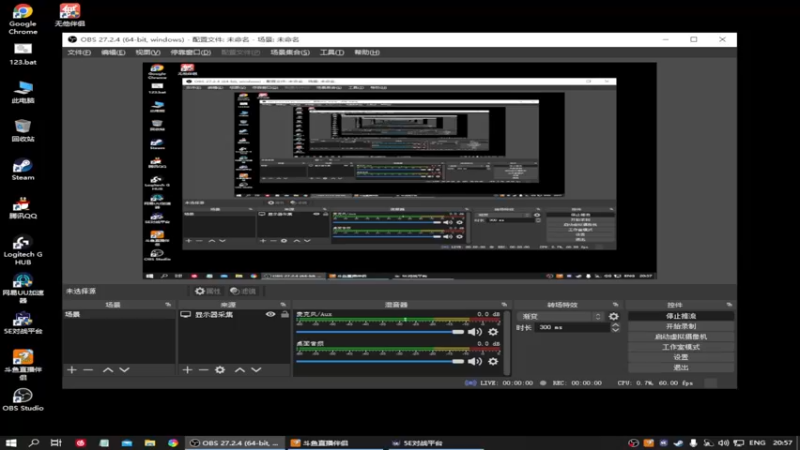Open taskbar search magnifier
800x450 pixels.
coord(34,442)
